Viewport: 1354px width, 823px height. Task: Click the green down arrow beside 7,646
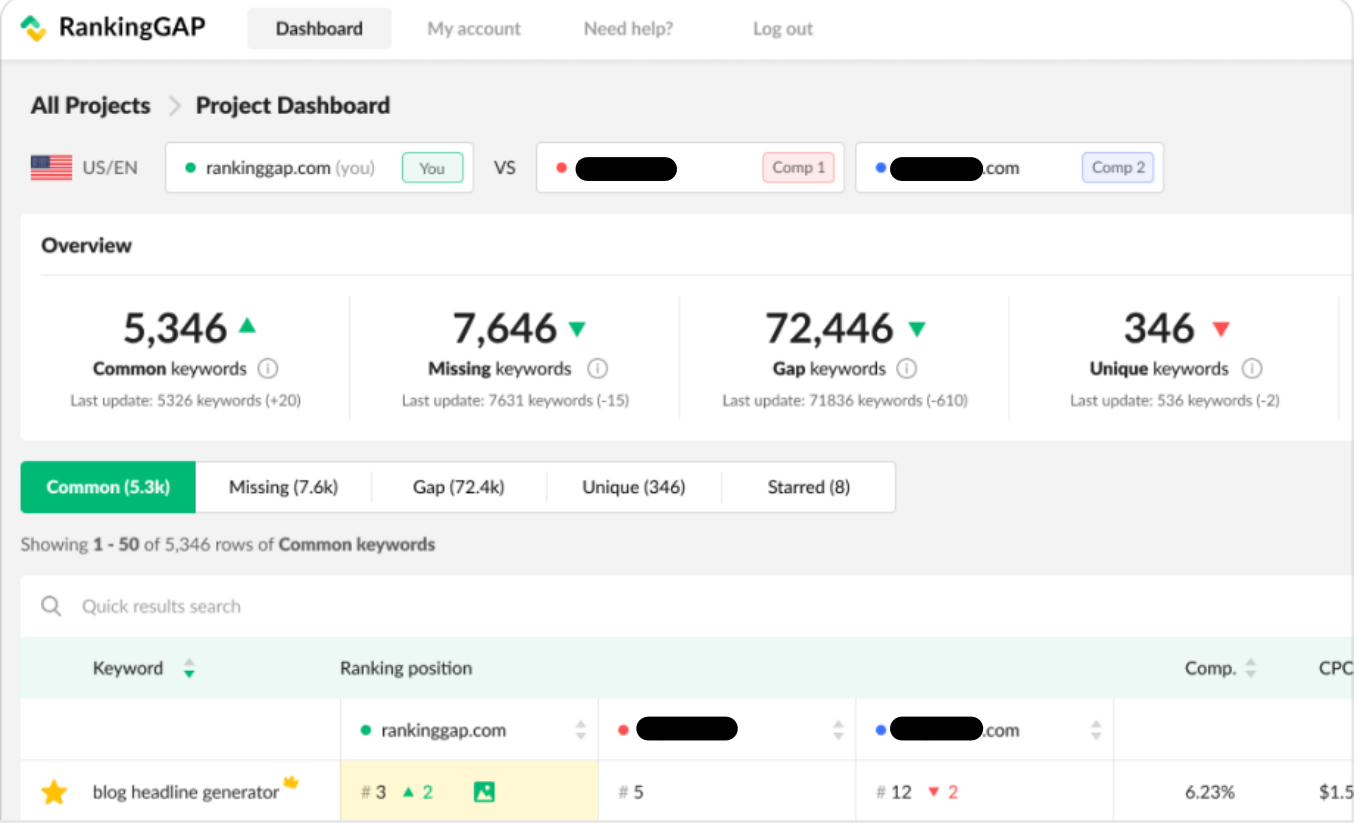pyautogui.click(x=577, y=328)
